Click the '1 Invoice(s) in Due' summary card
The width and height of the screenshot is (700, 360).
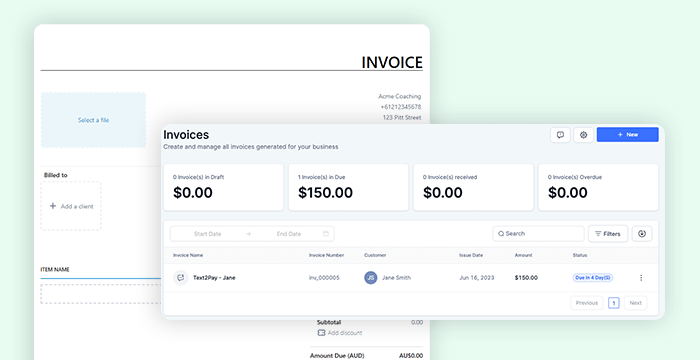[348, 187]
